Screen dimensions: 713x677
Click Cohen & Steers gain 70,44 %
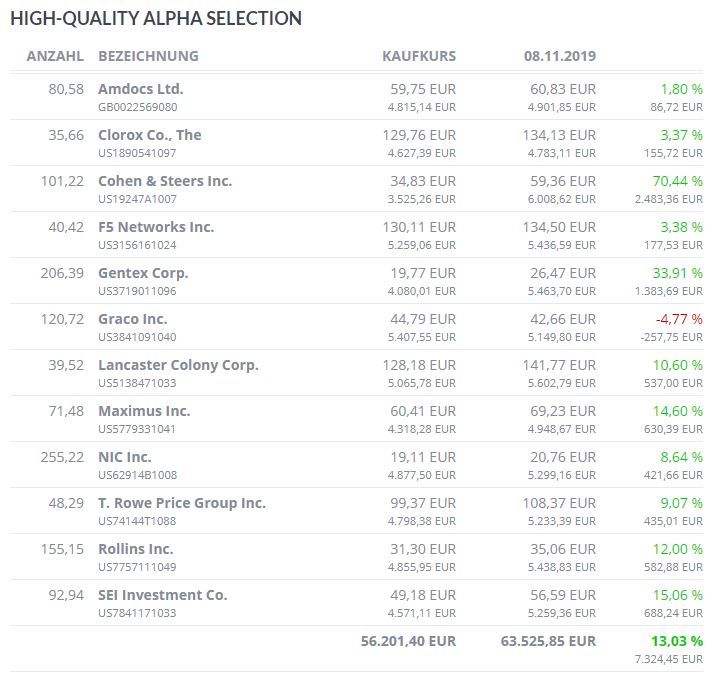pos(678,181)
